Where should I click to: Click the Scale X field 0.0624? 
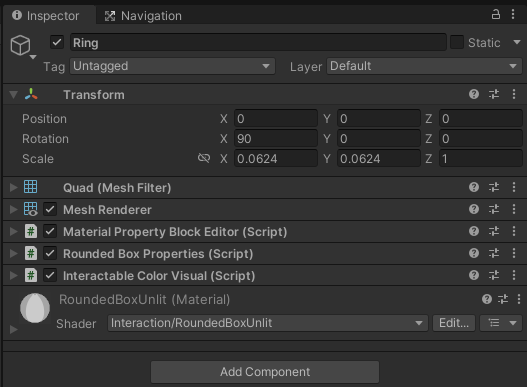276,158
